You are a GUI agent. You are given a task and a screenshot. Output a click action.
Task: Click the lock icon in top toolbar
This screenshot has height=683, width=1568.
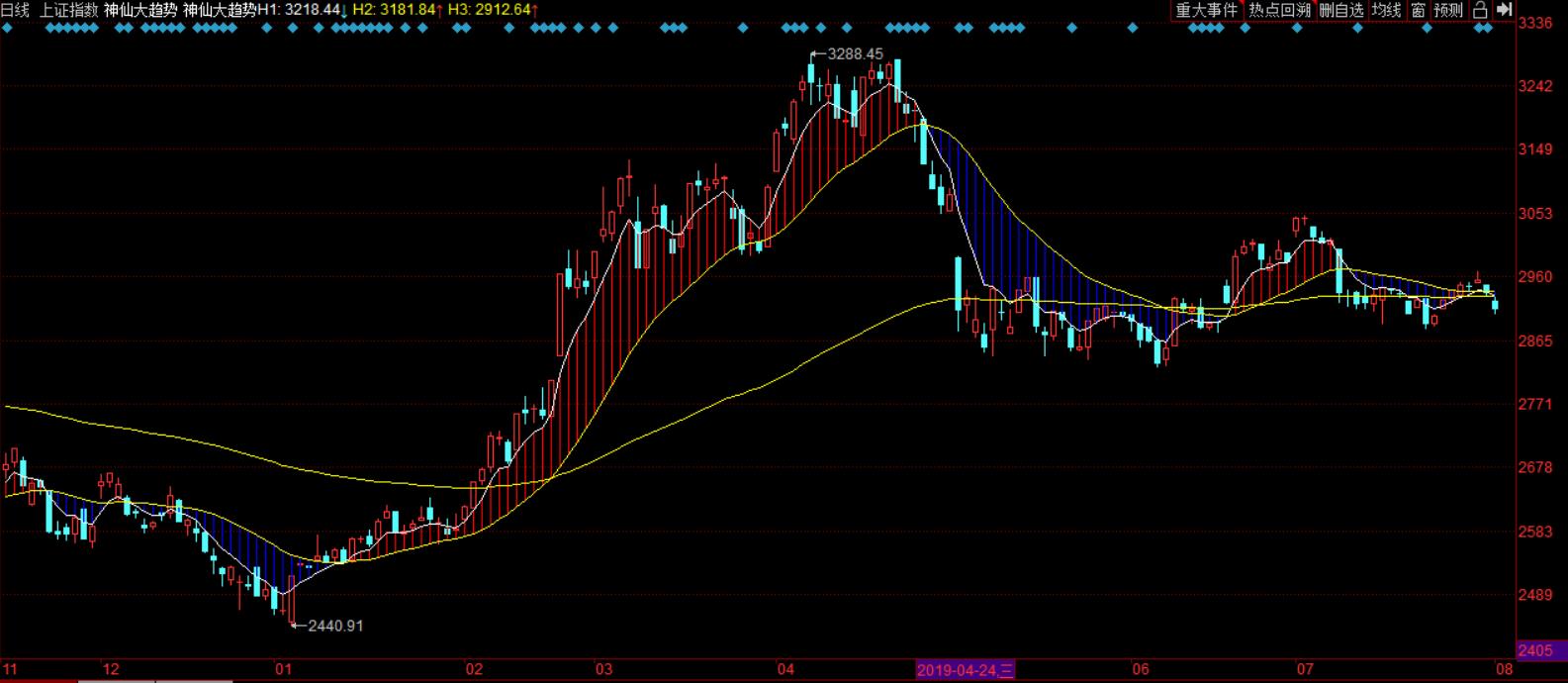click(x=1480, y=10)
